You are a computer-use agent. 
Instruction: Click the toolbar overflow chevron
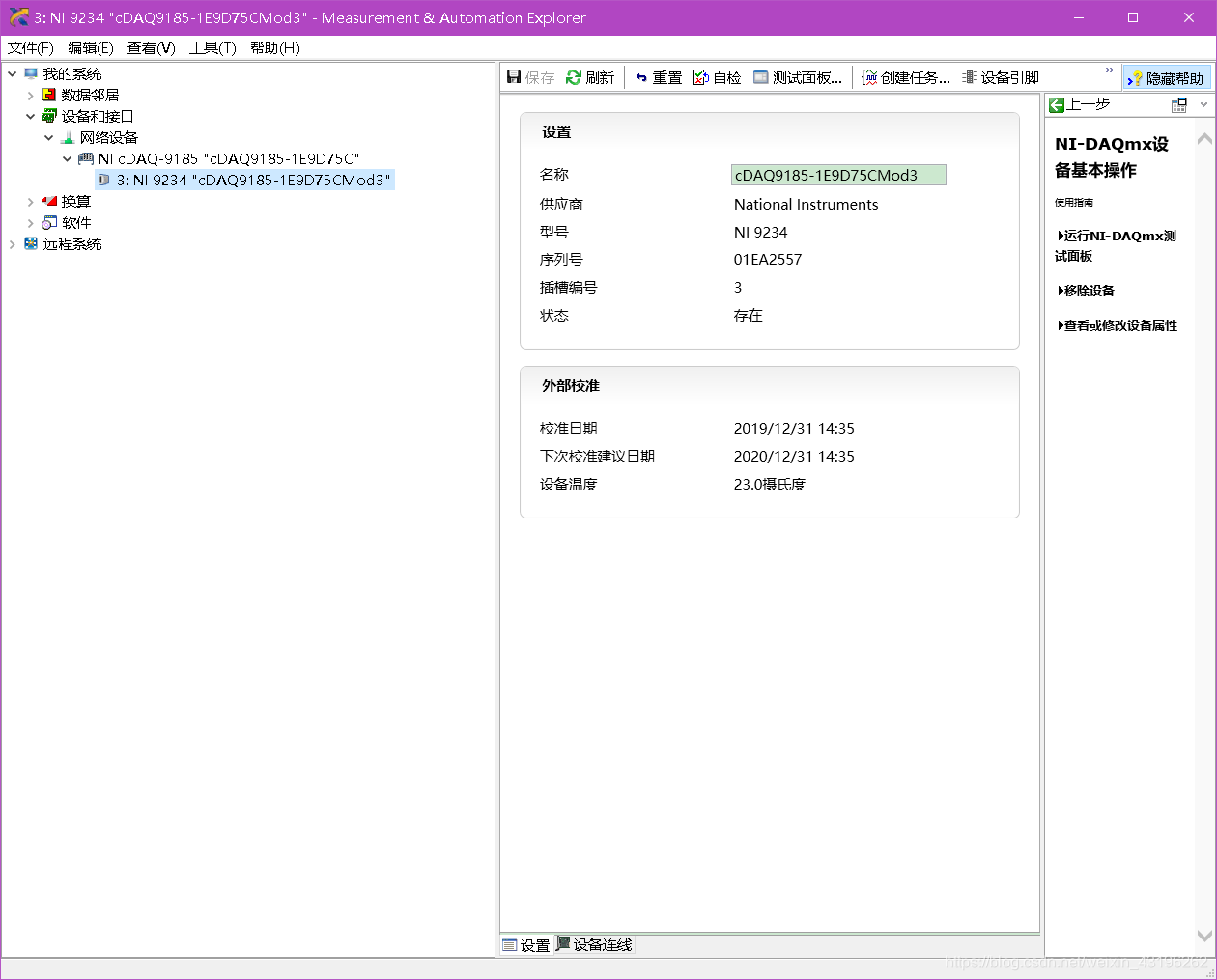coord(1109,70)
